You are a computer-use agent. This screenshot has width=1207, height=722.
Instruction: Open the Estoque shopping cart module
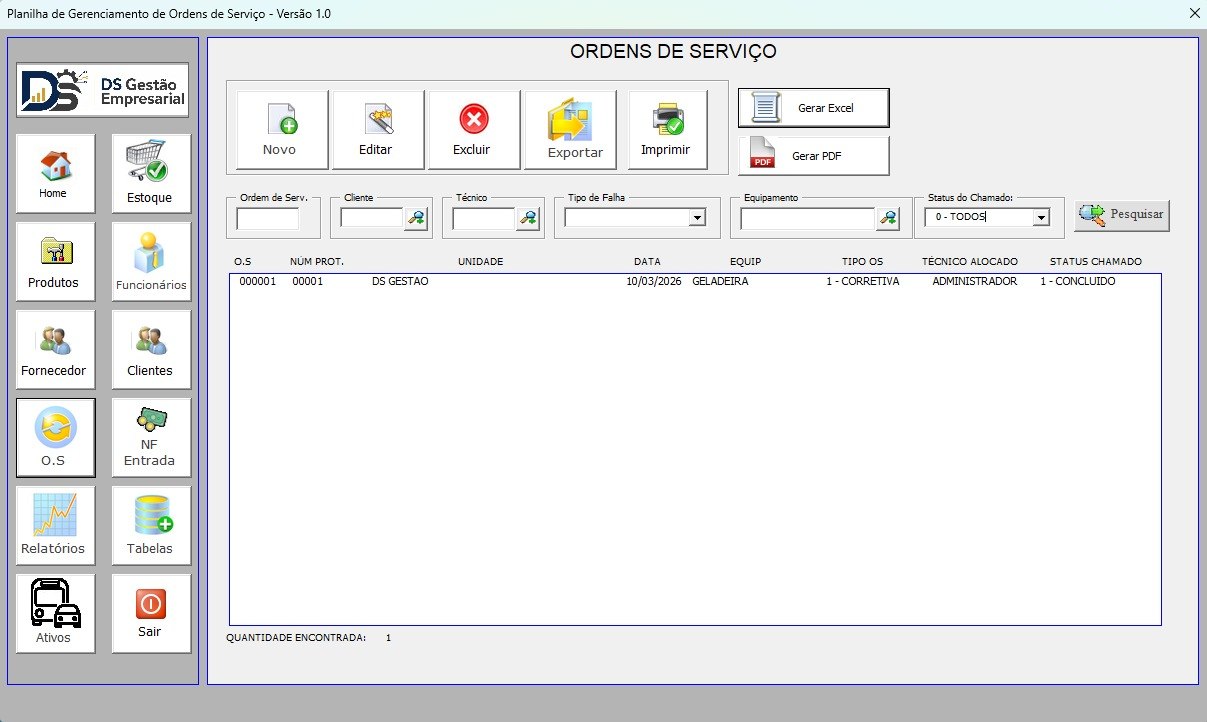point(151,173)
